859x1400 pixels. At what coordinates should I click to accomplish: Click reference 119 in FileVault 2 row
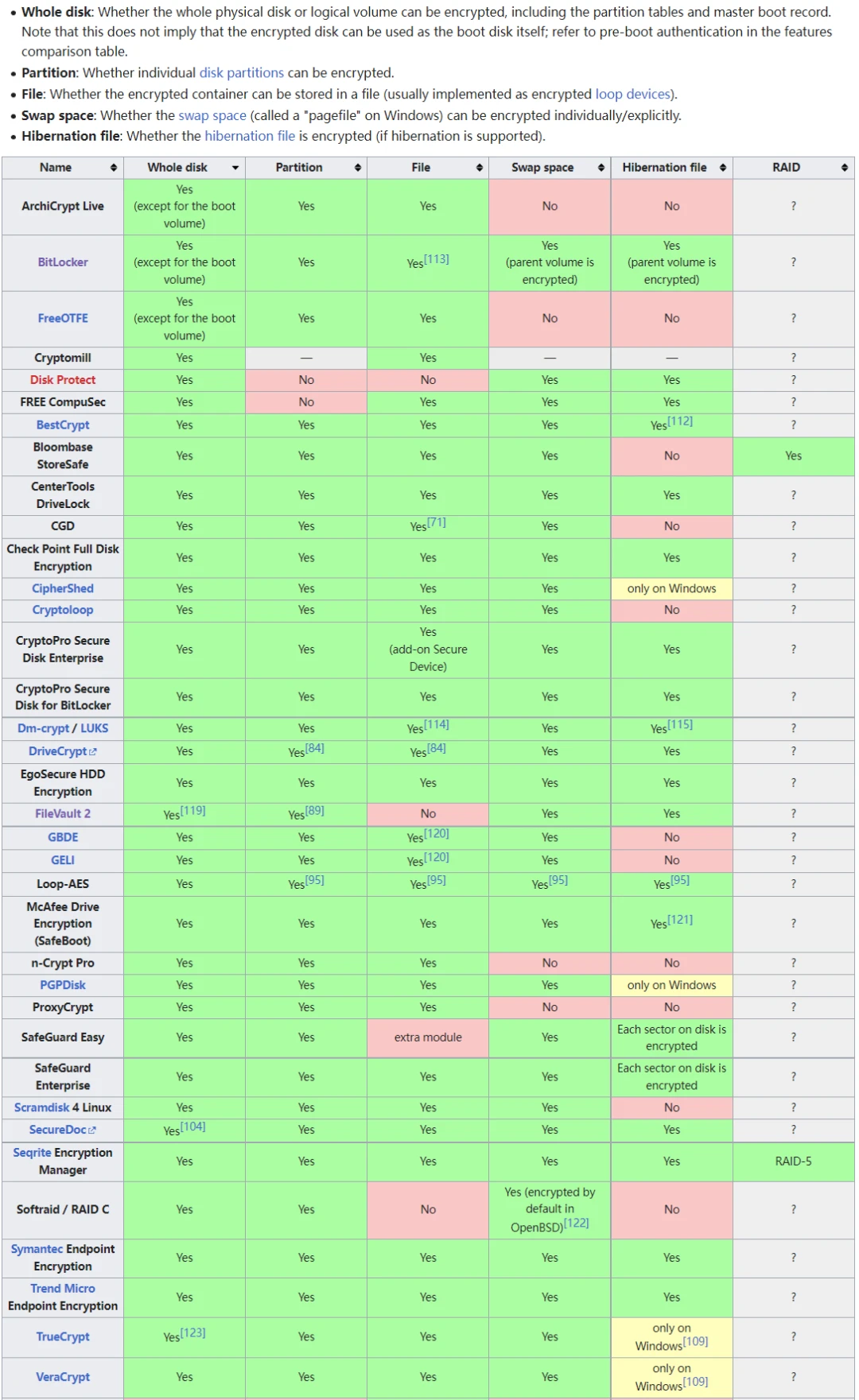pyautogui.click(x=193, y=810)
